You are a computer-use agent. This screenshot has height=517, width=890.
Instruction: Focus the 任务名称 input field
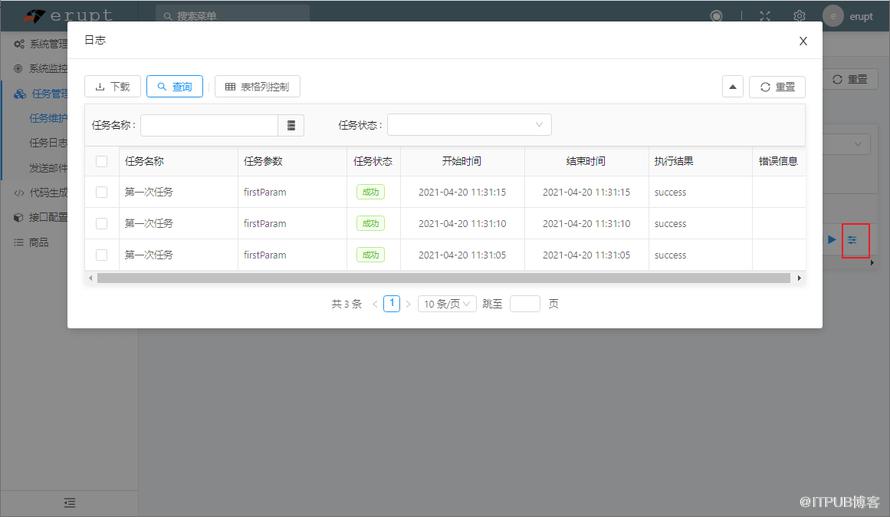(209, 125)
